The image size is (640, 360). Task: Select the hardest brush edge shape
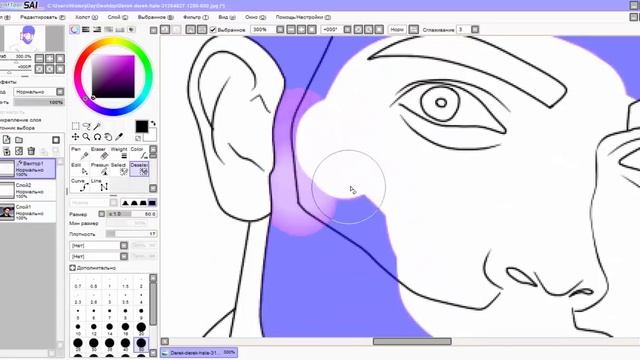[x=152, y=203]
